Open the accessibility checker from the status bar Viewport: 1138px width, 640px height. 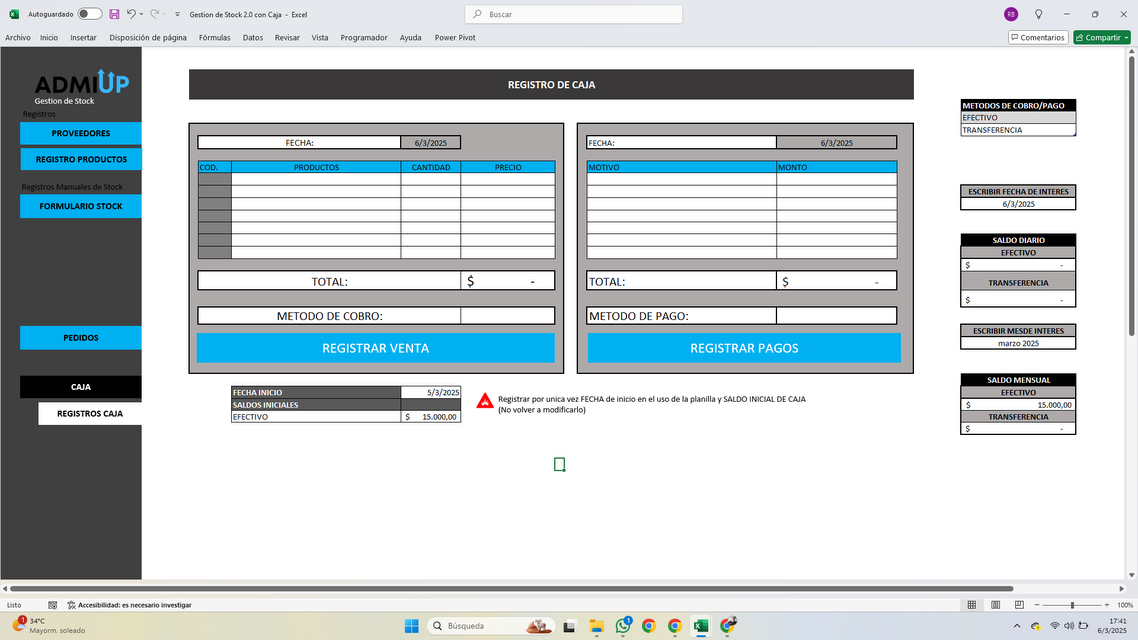129,604
